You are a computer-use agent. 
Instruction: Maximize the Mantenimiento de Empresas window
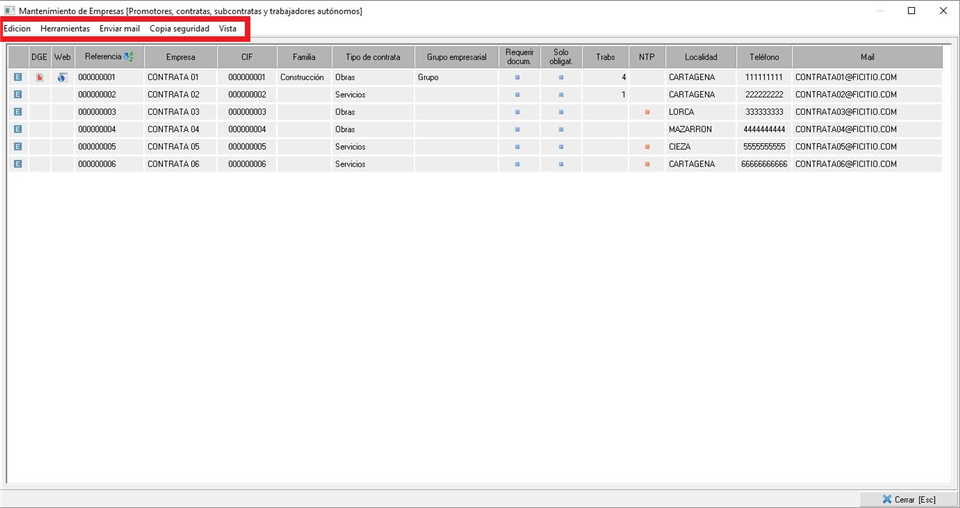(x=912, y=11)
